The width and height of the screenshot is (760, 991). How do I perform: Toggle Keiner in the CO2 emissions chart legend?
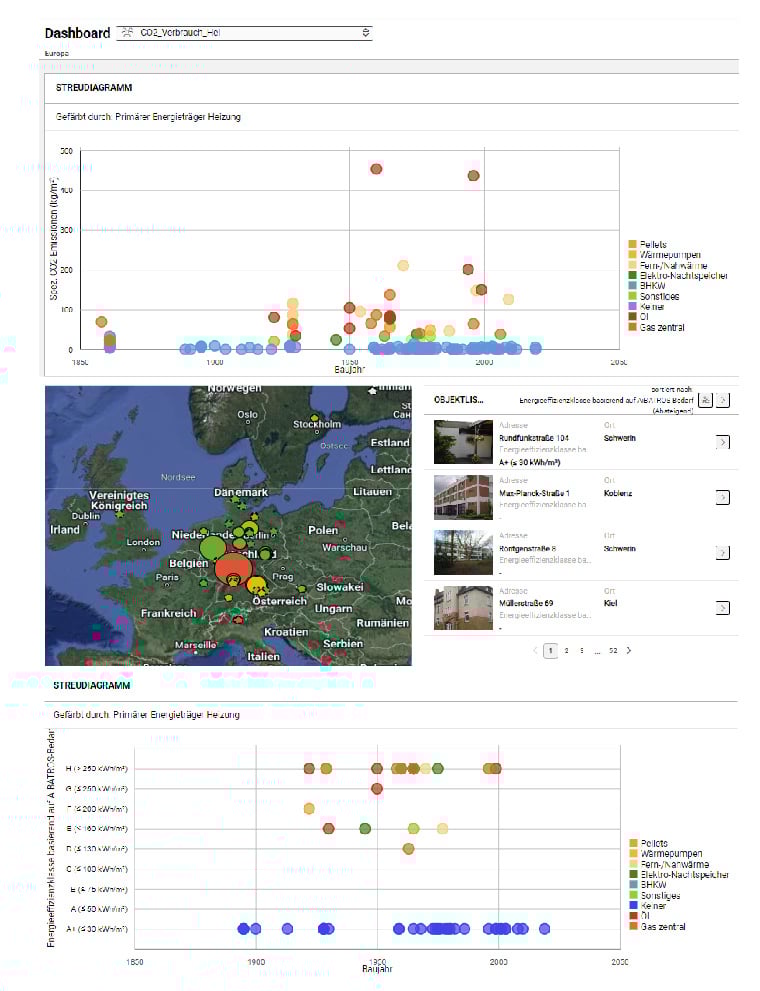tap(646, 307)
